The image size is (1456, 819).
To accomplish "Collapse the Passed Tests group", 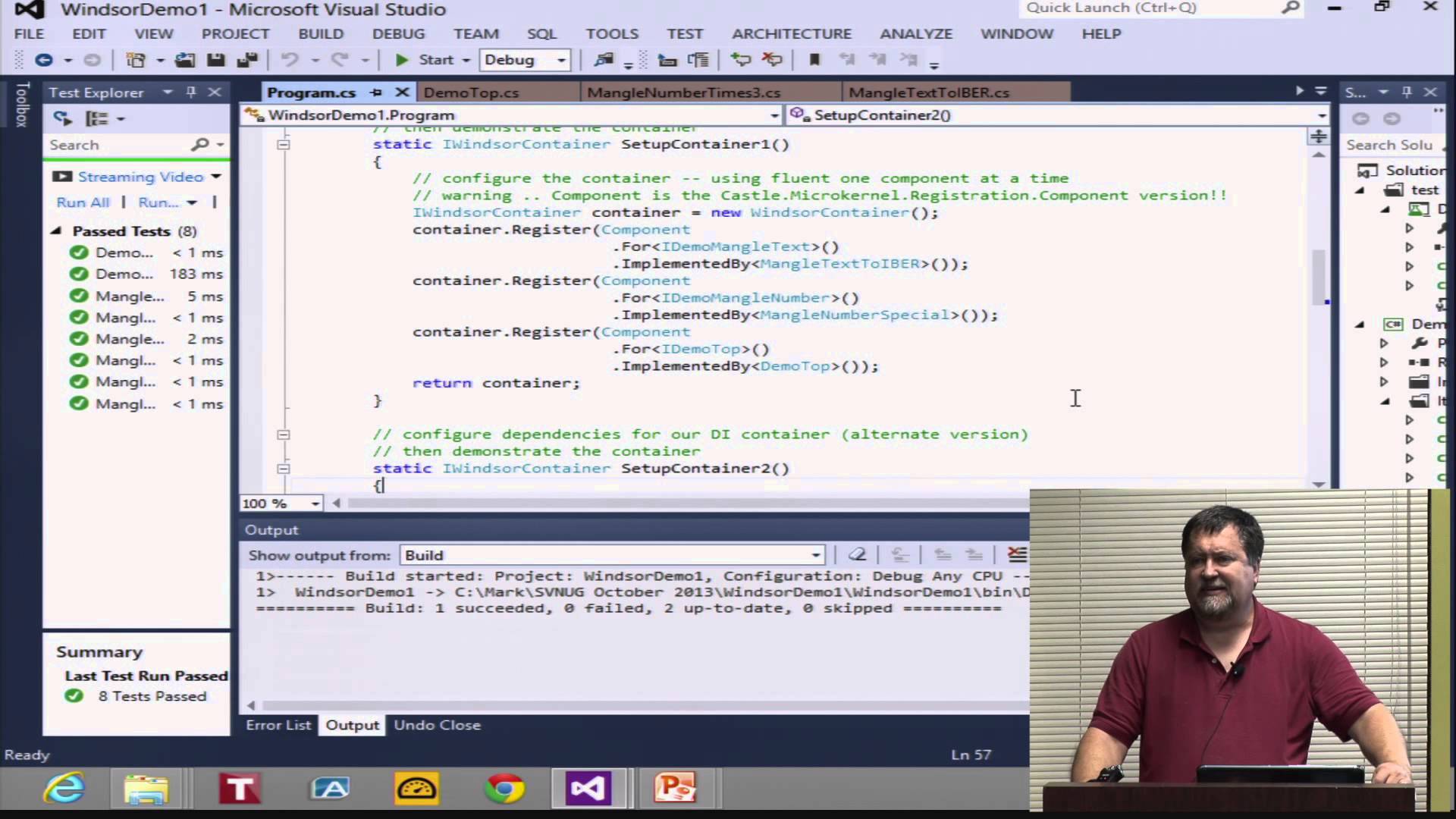I will 56,231.
